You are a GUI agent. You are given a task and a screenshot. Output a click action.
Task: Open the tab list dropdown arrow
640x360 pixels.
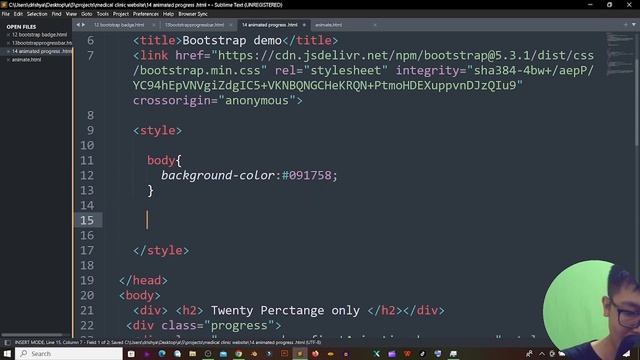634,25
